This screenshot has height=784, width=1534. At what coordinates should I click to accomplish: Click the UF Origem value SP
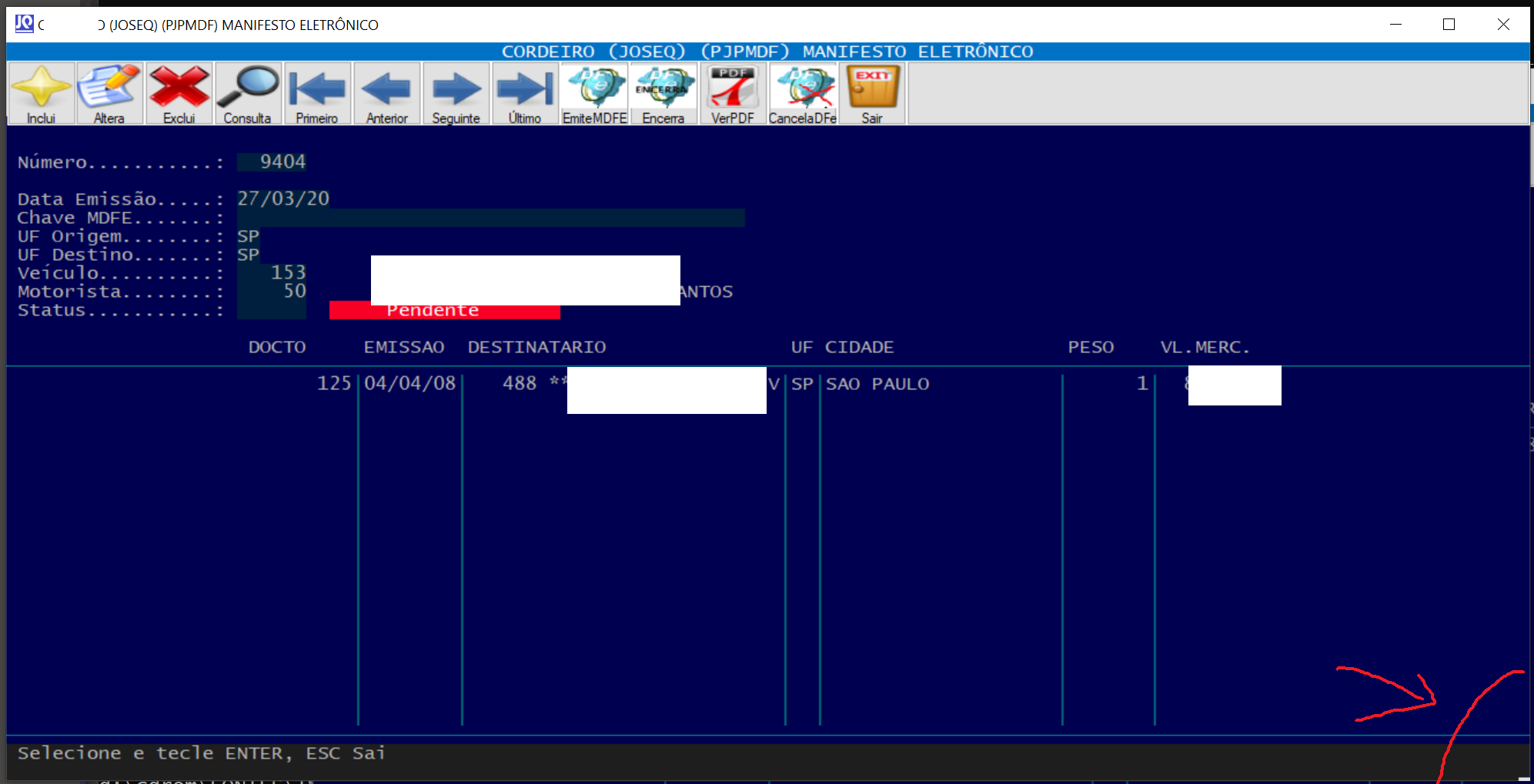pos(248,236)
